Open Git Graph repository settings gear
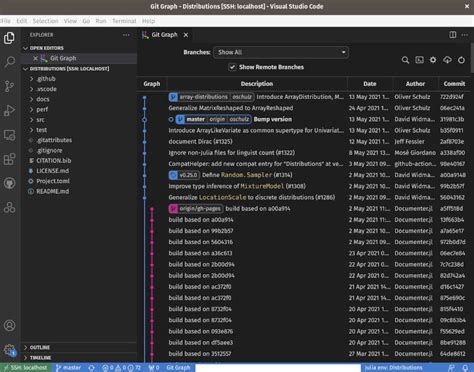 pyautogui.click(x=433, y=60)
